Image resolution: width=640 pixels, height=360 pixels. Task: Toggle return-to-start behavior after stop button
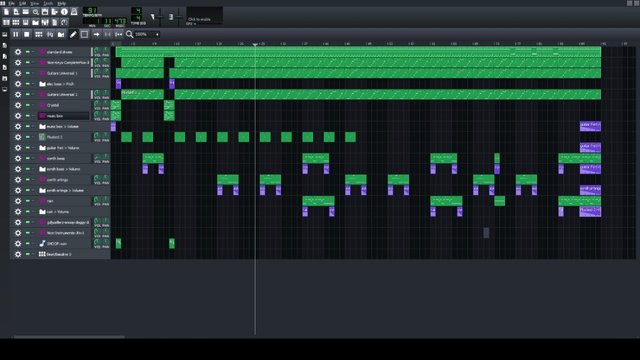click(118, 34)
